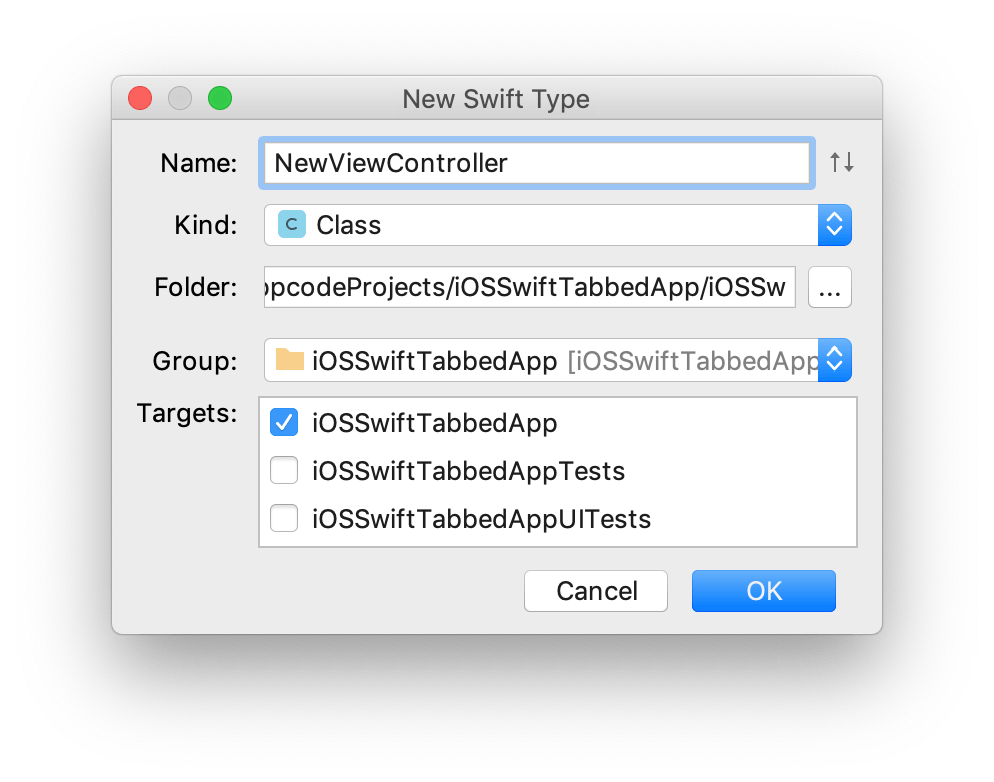This screenshot has height=782, width=994.
Task: Open the Kind dropdown showing Class
Action: 540,225
